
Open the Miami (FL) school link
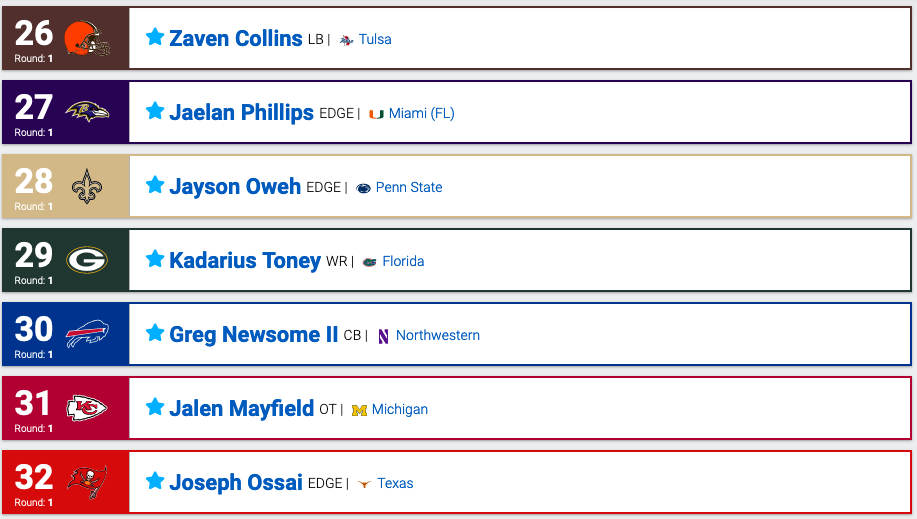point(422,113)
